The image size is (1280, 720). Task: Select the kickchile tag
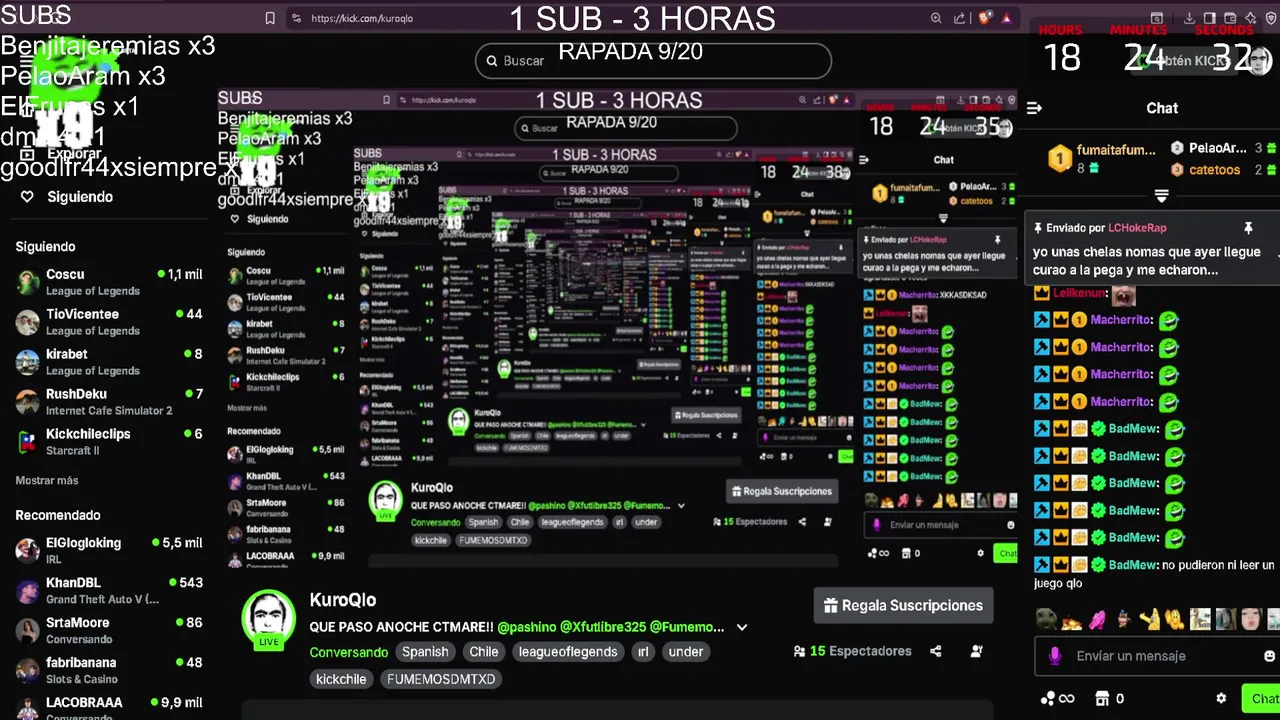(341, 679)
